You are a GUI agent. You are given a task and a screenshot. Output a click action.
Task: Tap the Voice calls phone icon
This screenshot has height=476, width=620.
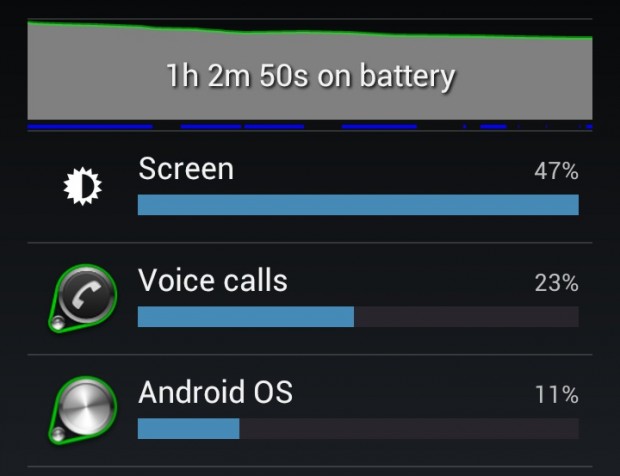coord(83,298)
